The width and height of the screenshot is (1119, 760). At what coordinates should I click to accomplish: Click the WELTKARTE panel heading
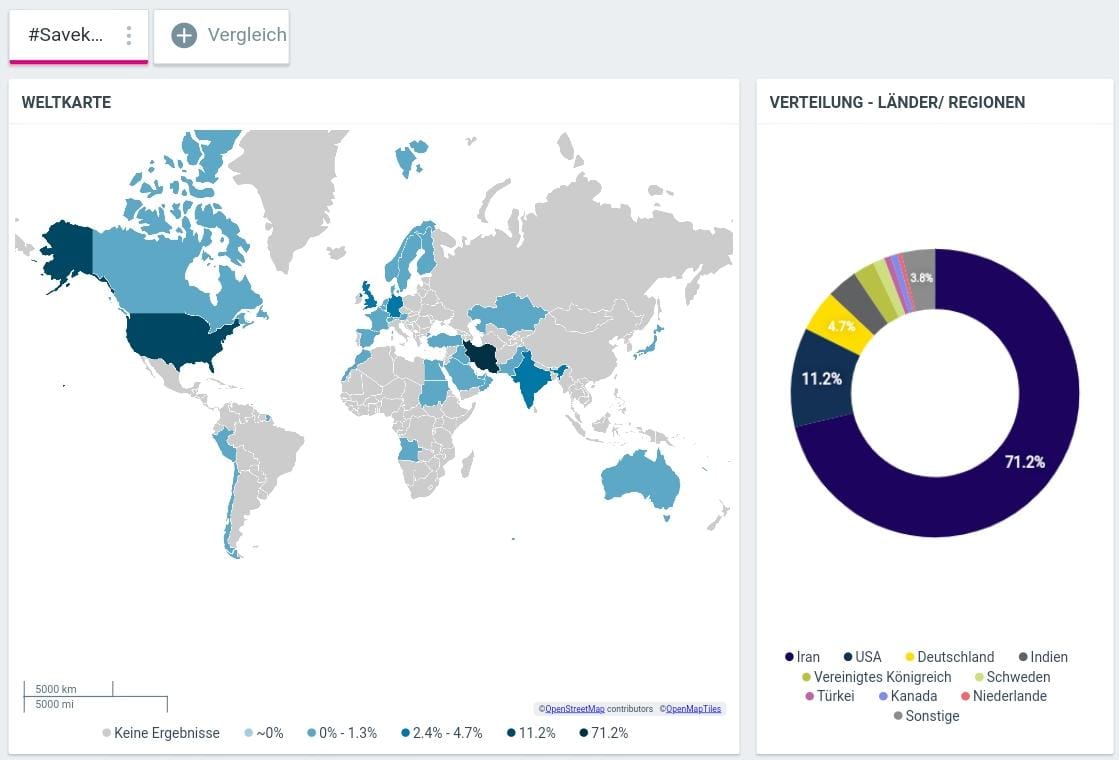(x=66, y=102)
